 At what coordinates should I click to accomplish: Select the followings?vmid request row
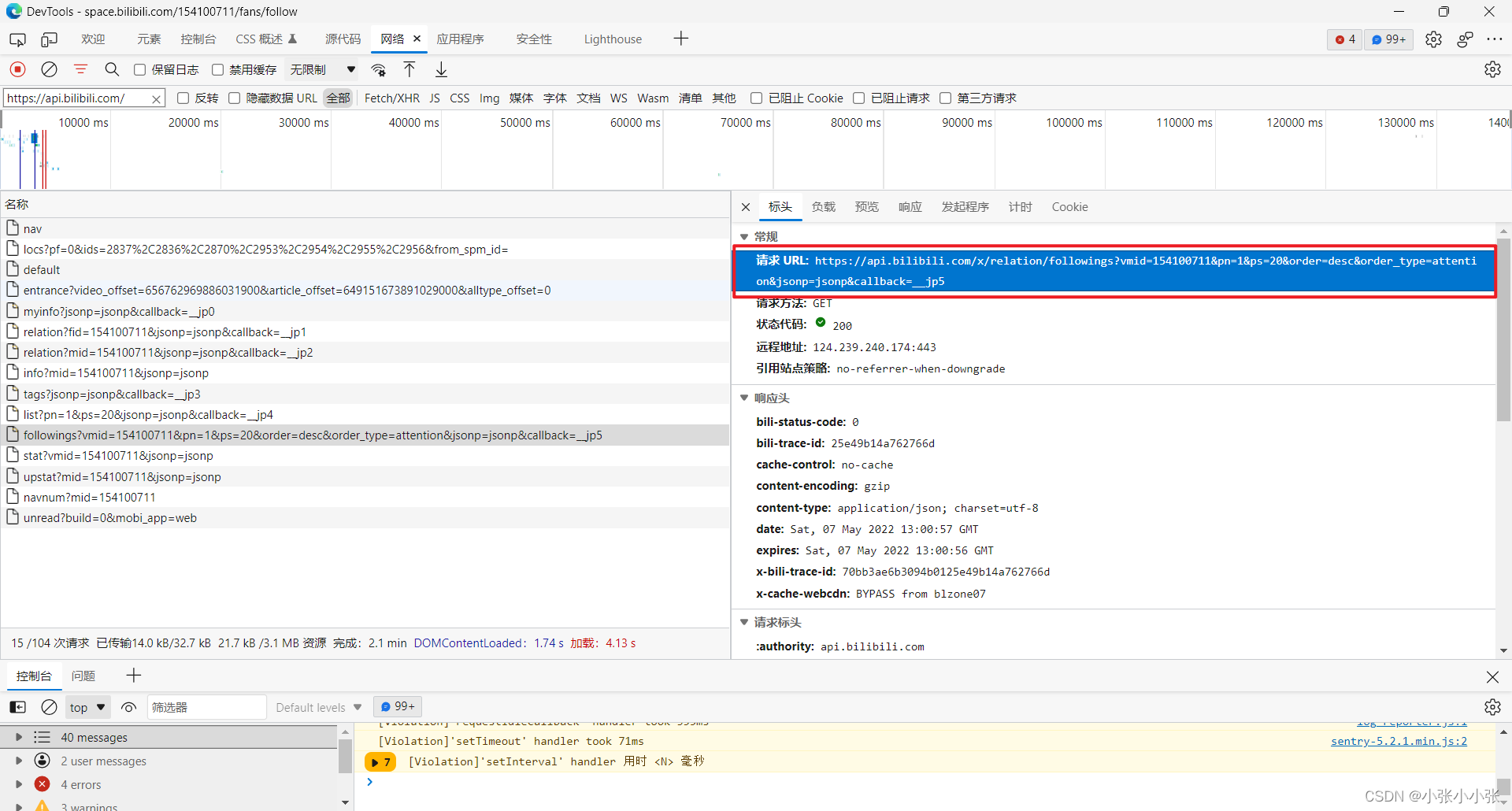365,435
